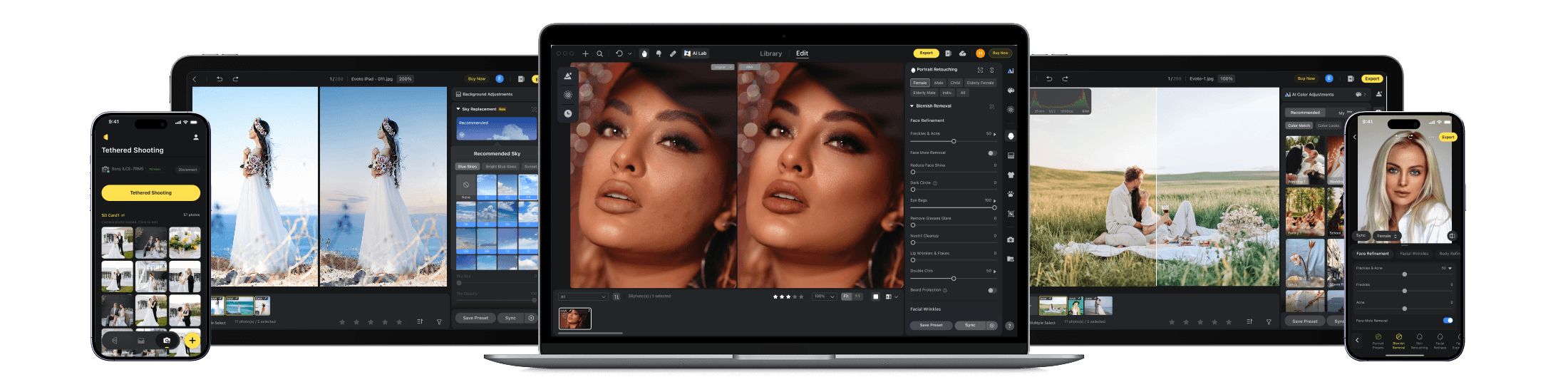
Task: Open the All filter dropdown above filmstrip
Action: pos(583,296)
